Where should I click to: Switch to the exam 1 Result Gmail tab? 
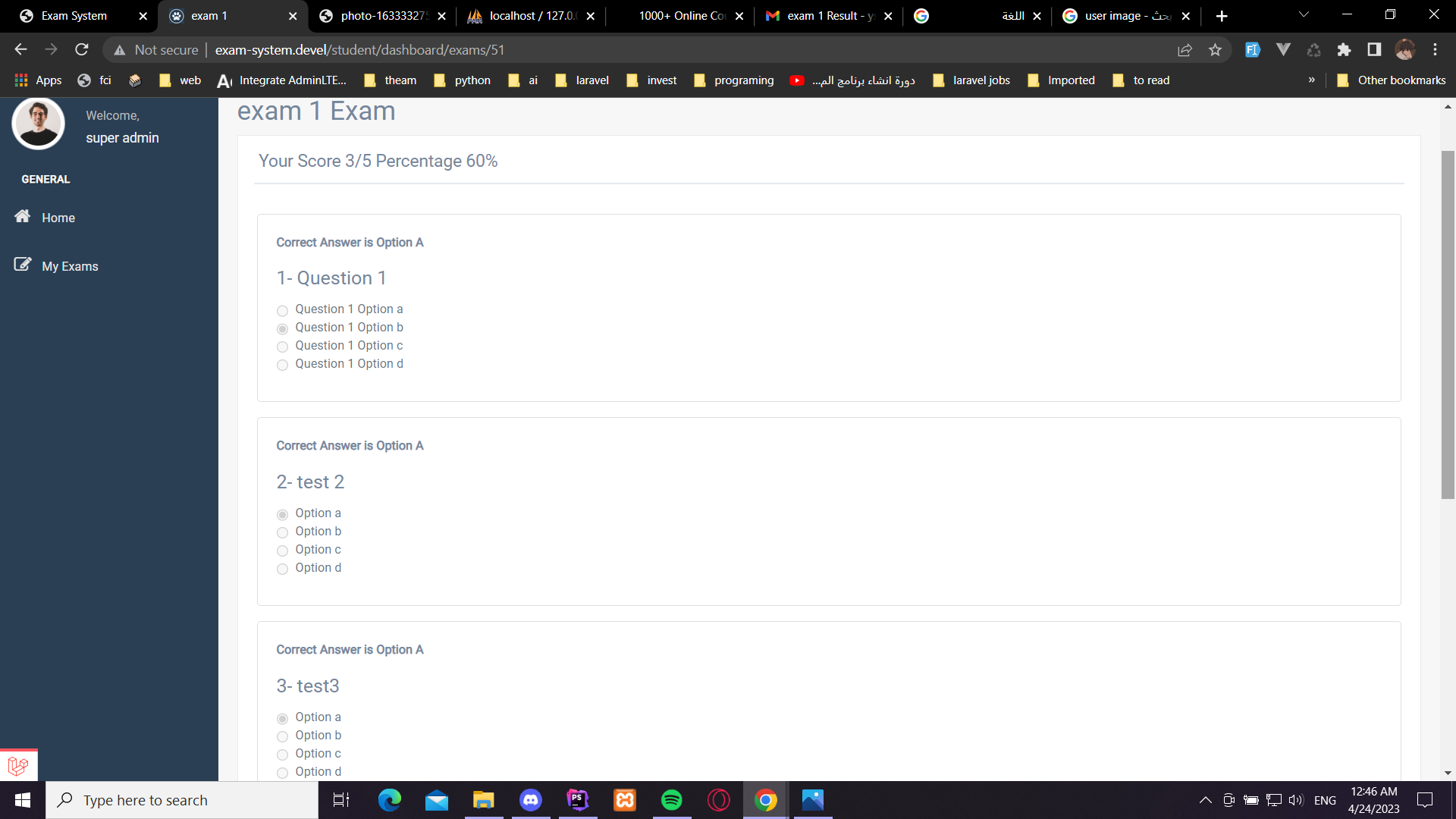click(828, 16)
